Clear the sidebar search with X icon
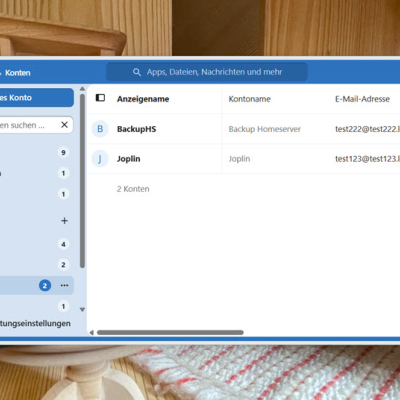Screen dimensions: 400x400 pyautogui.click(x=64, y=125)
